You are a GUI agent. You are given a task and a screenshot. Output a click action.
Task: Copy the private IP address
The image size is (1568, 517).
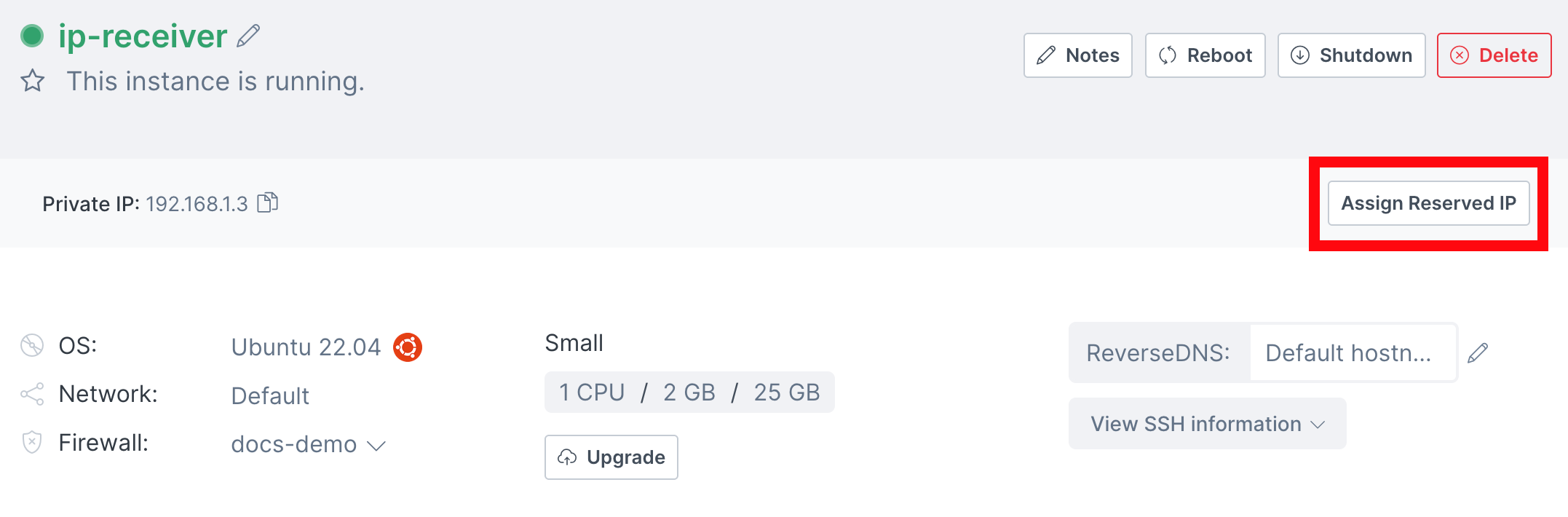[268, 202]
